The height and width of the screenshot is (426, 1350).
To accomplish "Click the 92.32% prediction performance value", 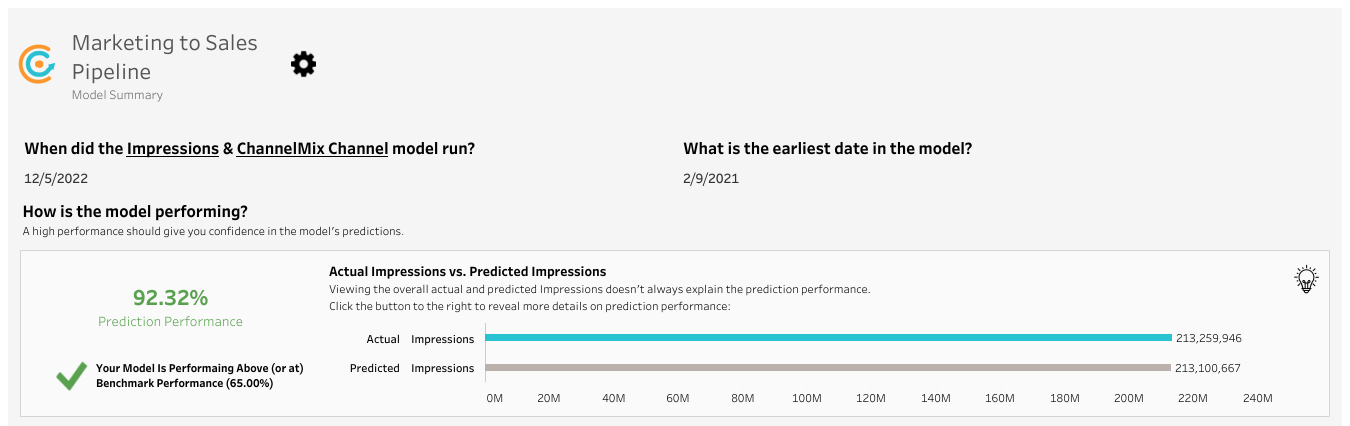I will 170,297.
